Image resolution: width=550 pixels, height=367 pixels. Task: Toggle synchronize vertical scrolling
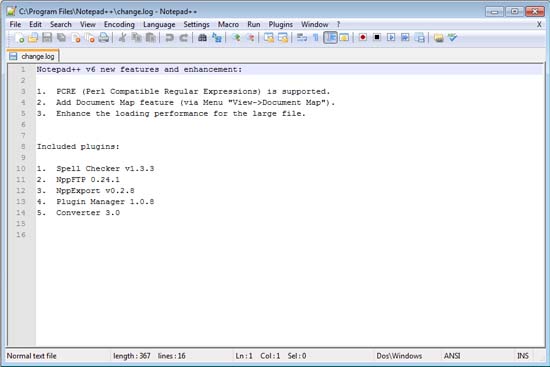point(269,38)
